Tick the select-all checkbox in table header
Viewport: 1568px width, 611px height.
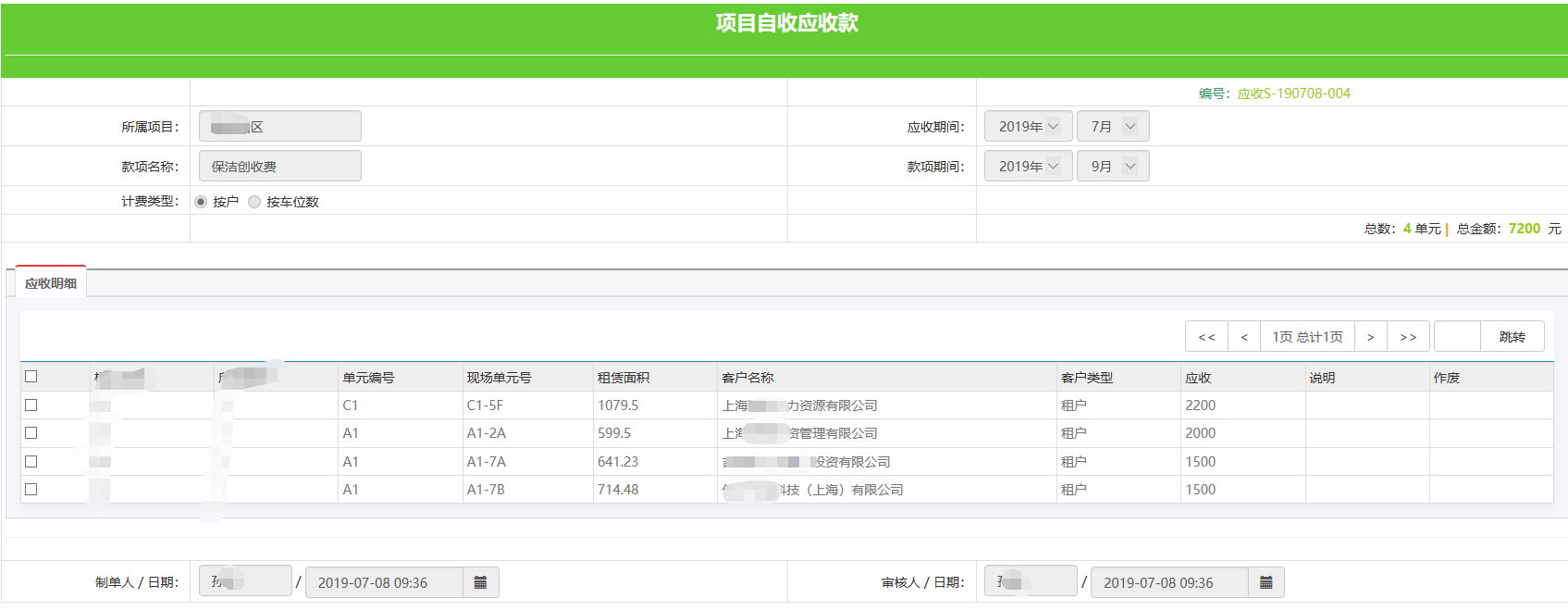pos(31,377)
